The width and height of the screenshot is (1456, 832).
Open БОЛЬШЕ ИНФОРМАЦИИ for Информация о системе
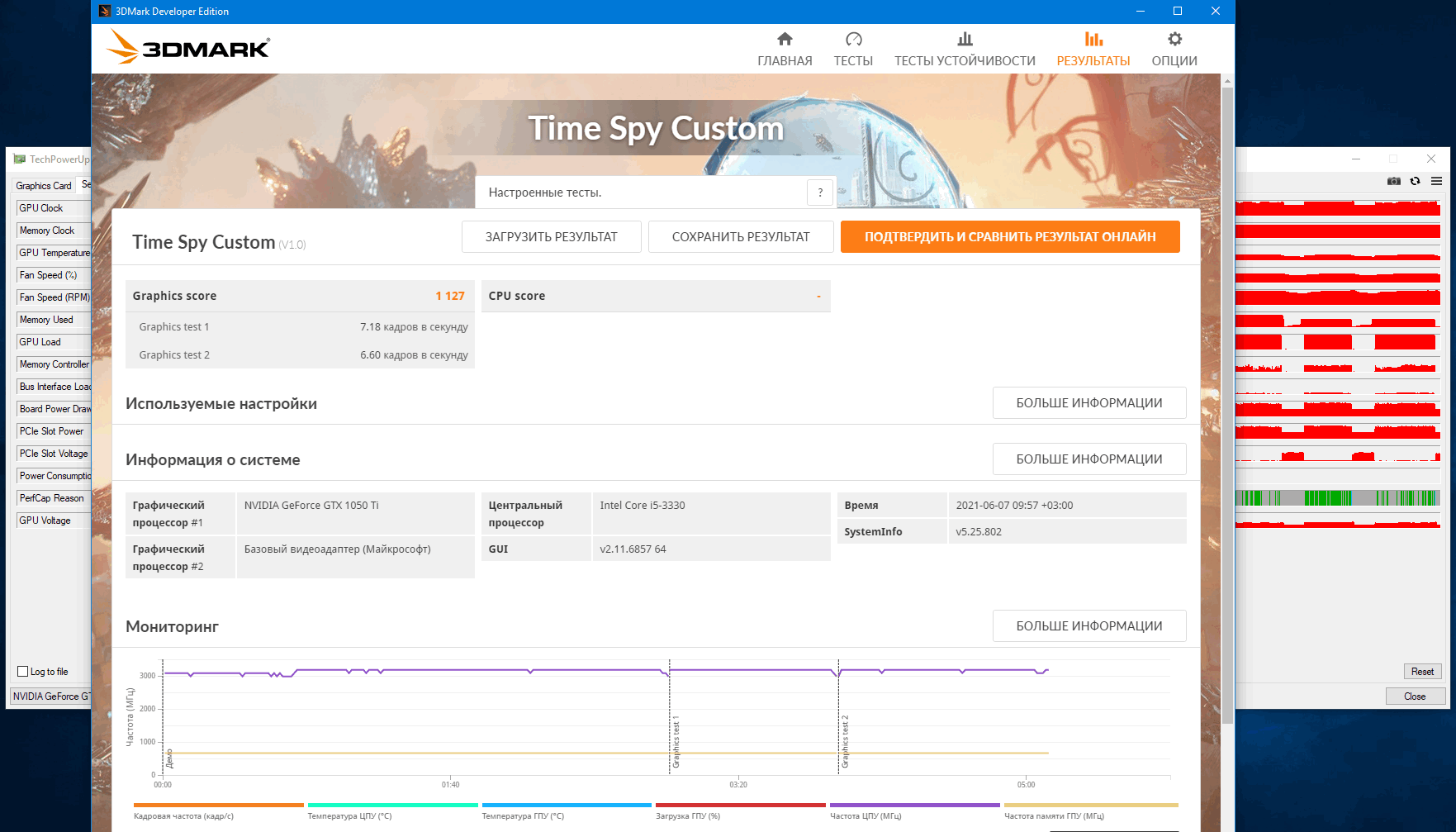click(x=1089, y=459)
